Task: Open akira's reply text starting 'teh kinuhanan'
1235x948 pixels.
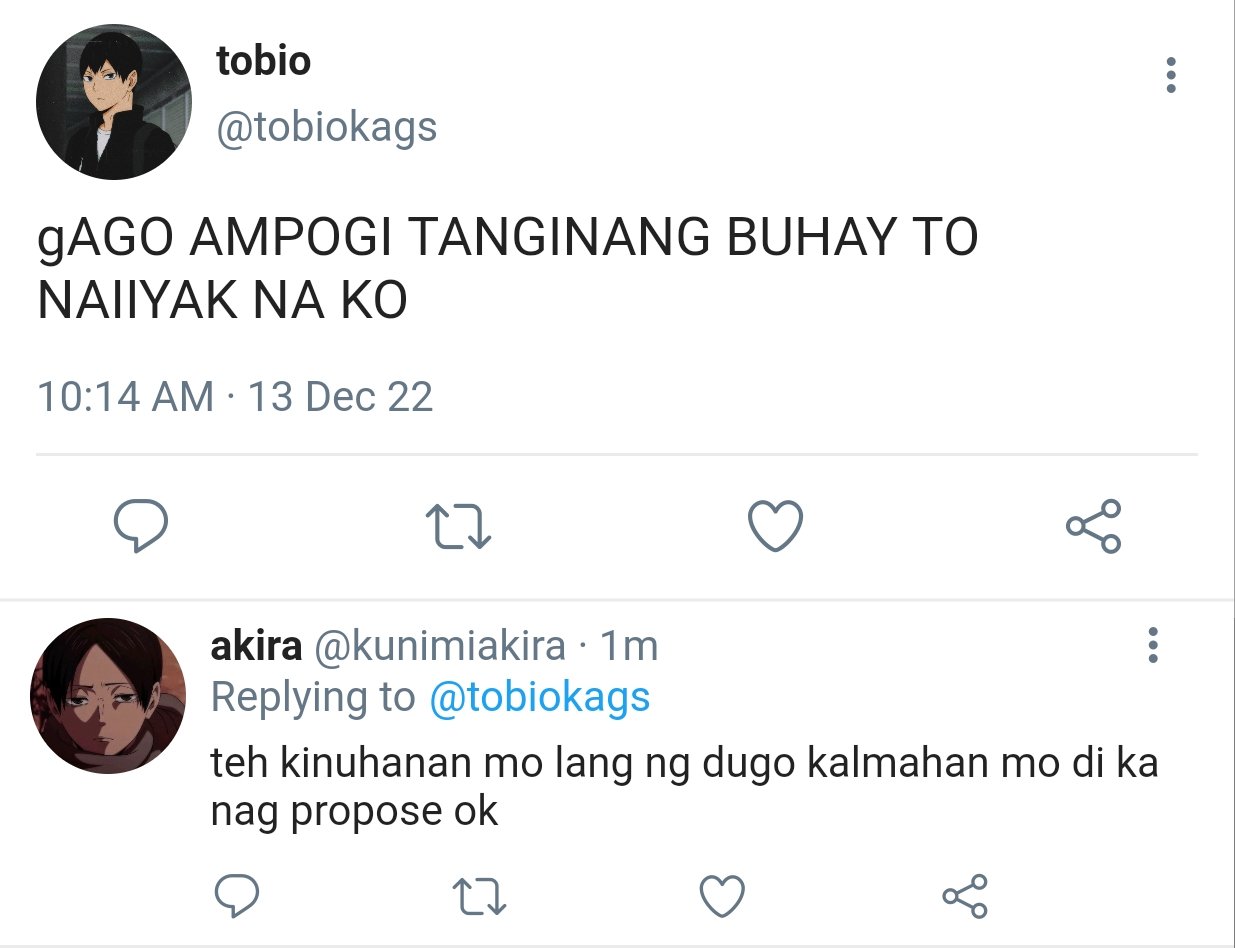Action: (684, 787)
